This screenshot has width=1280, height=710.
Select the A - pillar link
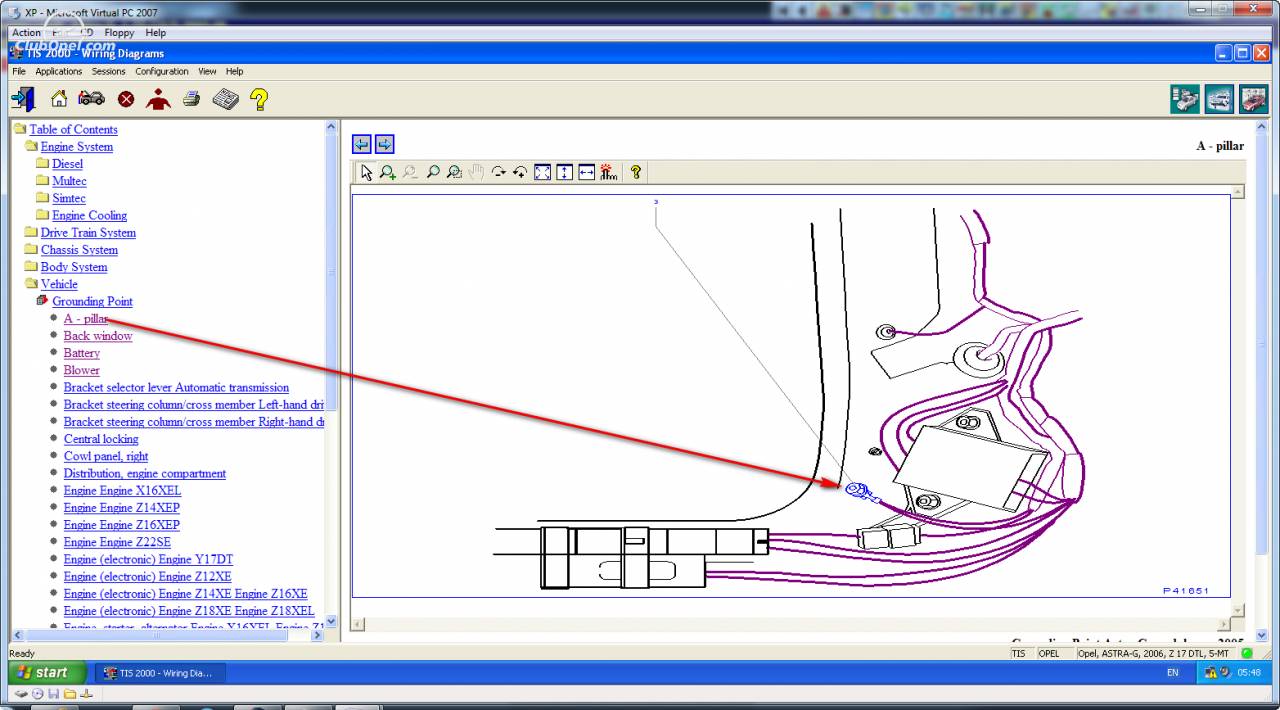click(x=86, y=318)
